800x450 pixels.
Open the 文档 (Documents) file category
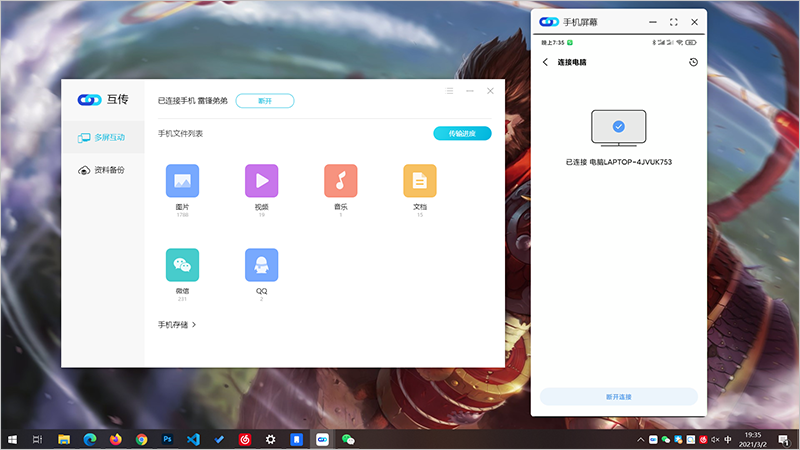click(420, 181)
